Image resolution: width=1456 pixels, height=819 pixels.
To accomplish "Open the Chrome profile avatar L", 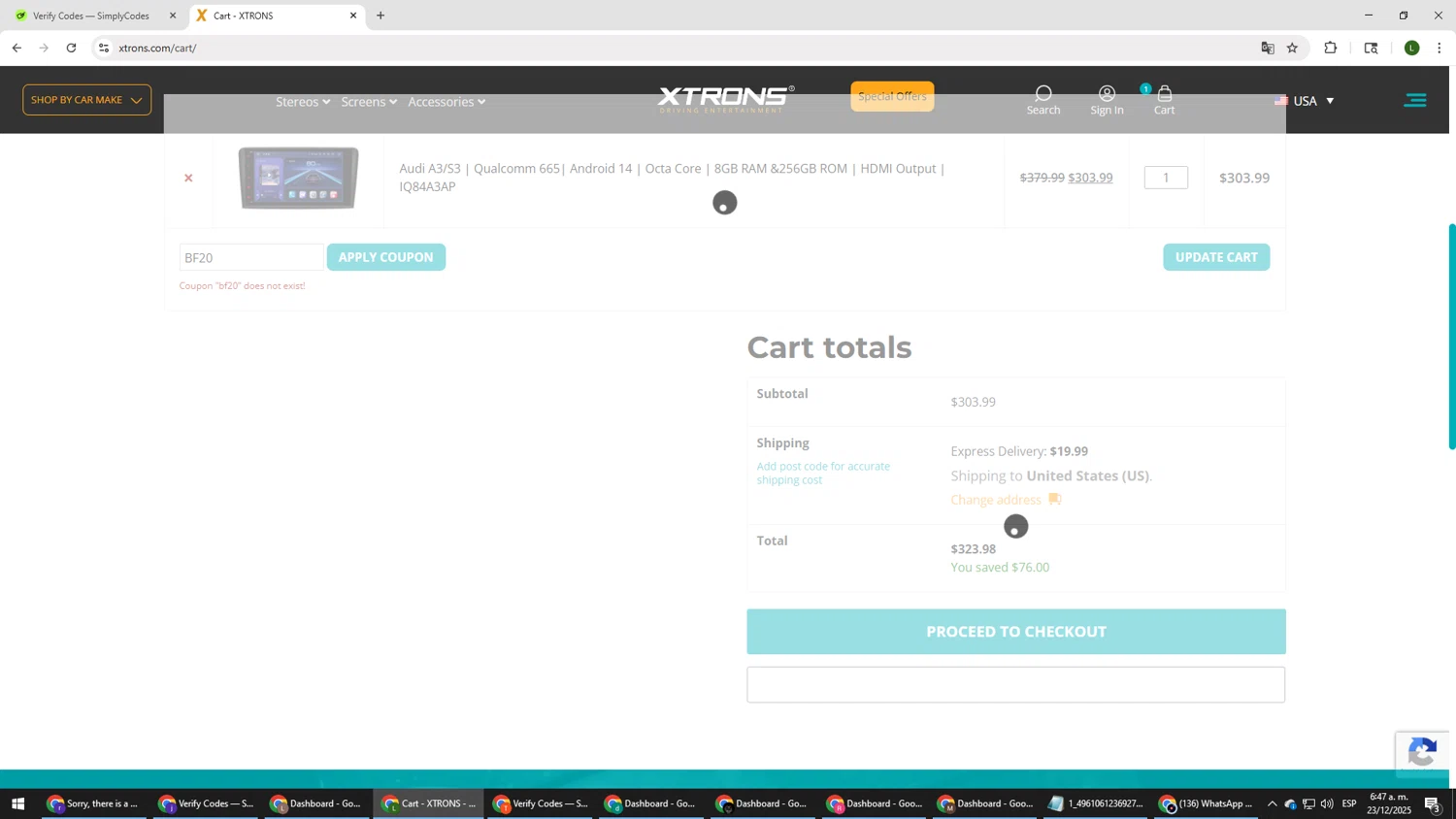I will (x=1411, y=48).
